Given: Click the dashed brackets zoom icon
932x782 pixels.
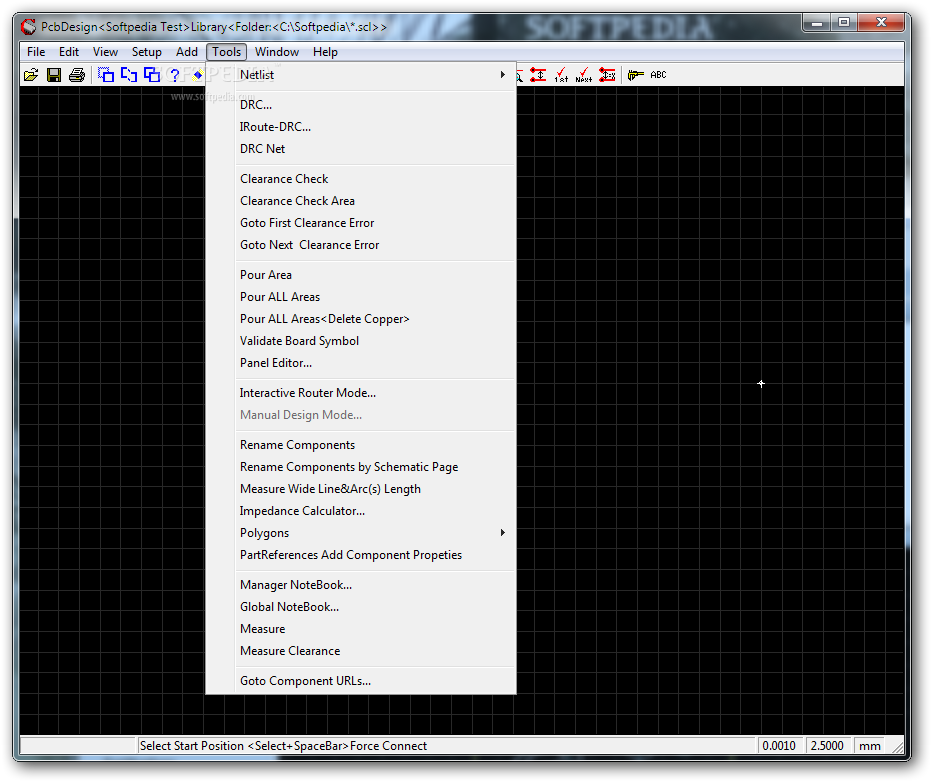Looking at the screenshot, I should pyautogui.click(x=129, y=75).
